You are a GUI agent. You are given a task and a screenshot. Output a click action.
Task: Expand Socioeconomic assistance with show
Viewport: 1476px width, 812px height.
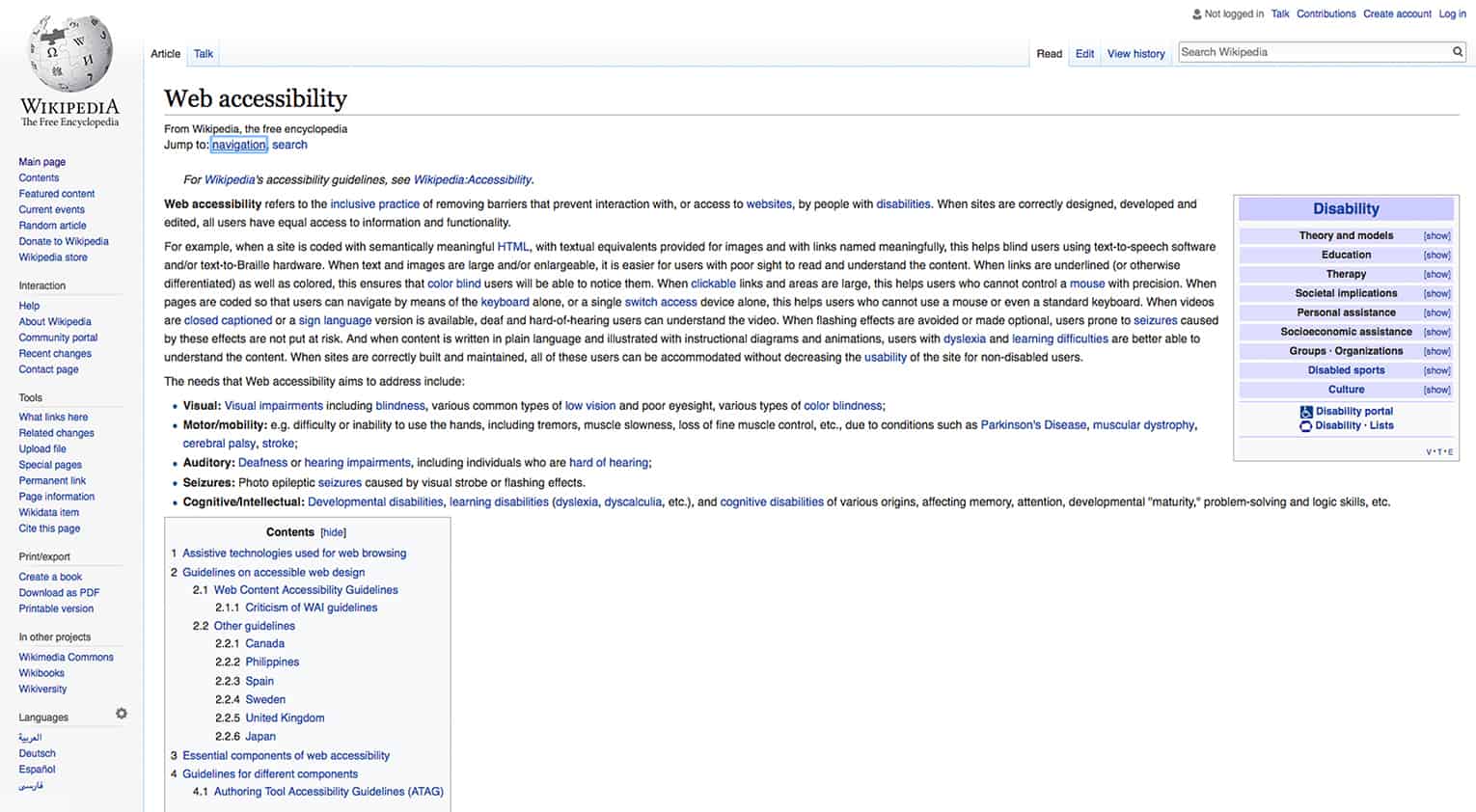pyautogui.click(x=1436, y=333)
